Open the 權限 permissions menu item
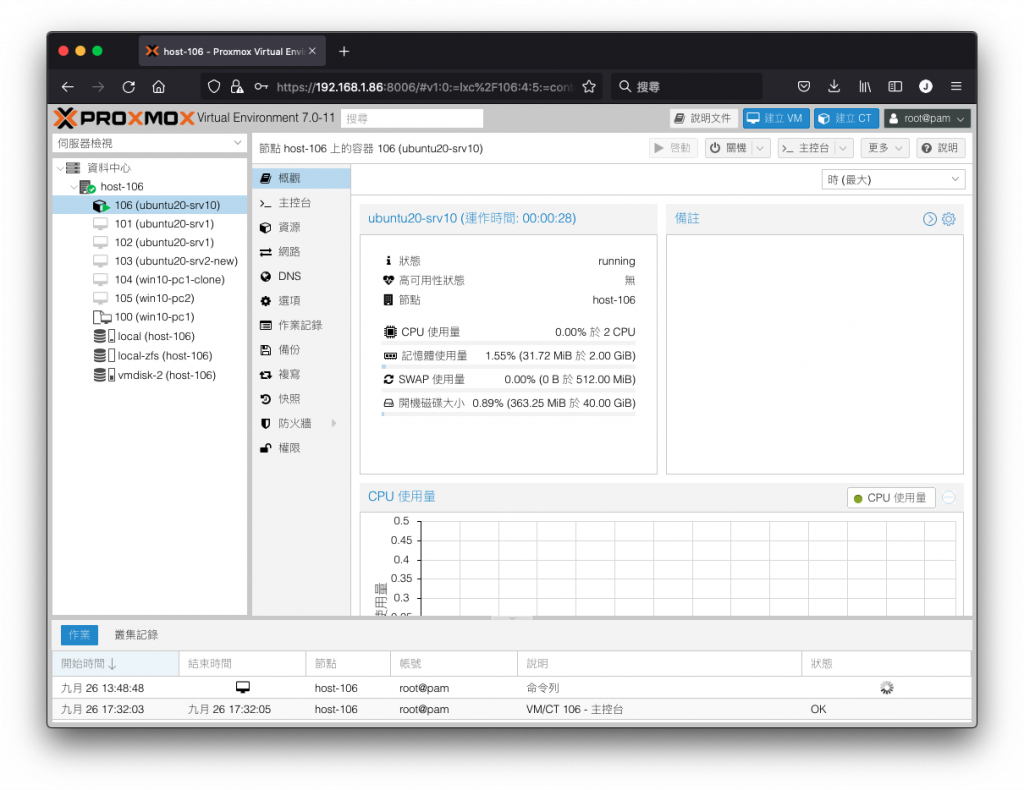Image resolution: width=1024 pixels, height=790 pixels. pyautogui.click(x=301, y=448)
